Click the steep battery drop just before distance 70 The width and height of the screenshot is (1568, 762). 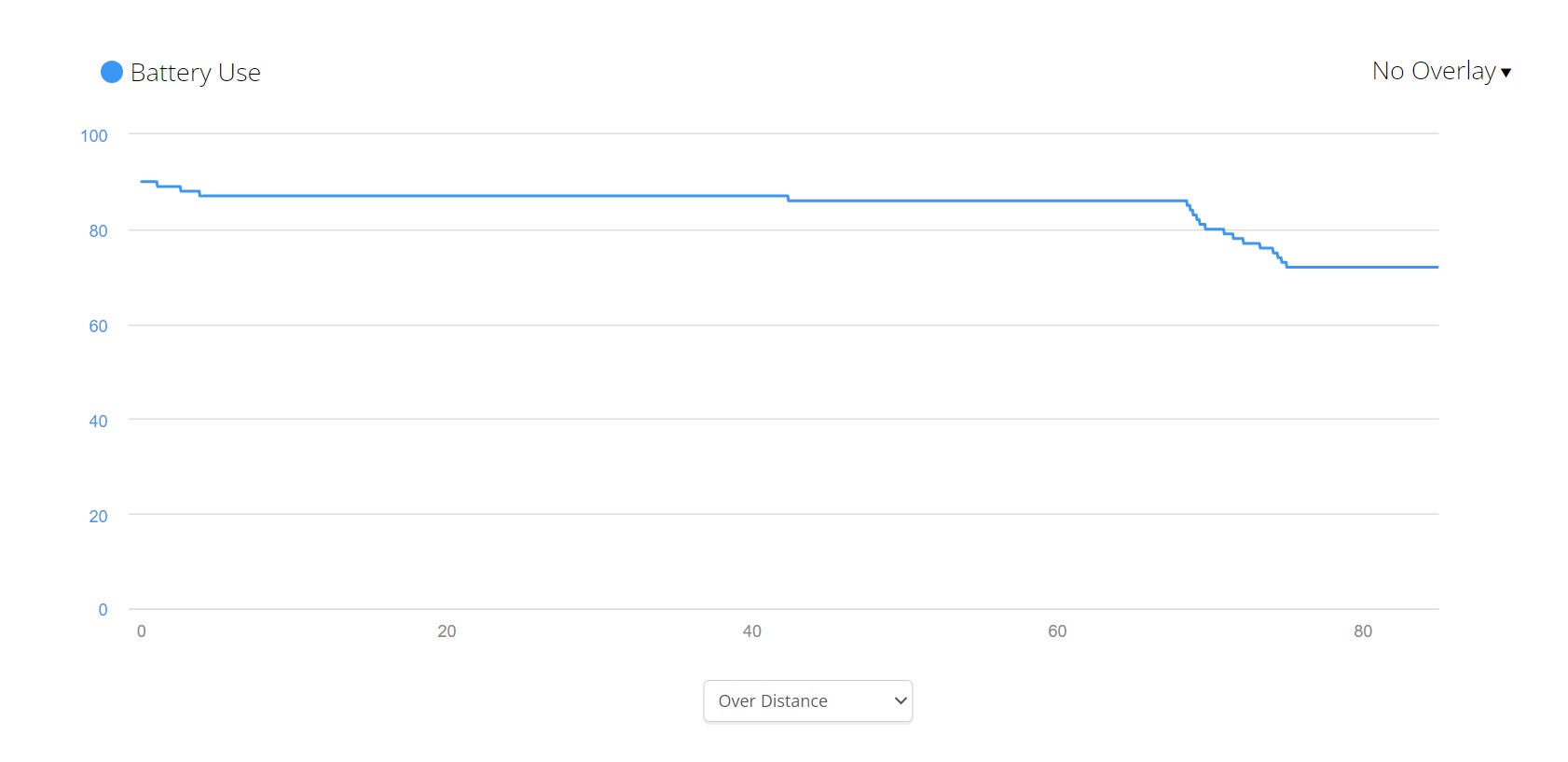1193,215
